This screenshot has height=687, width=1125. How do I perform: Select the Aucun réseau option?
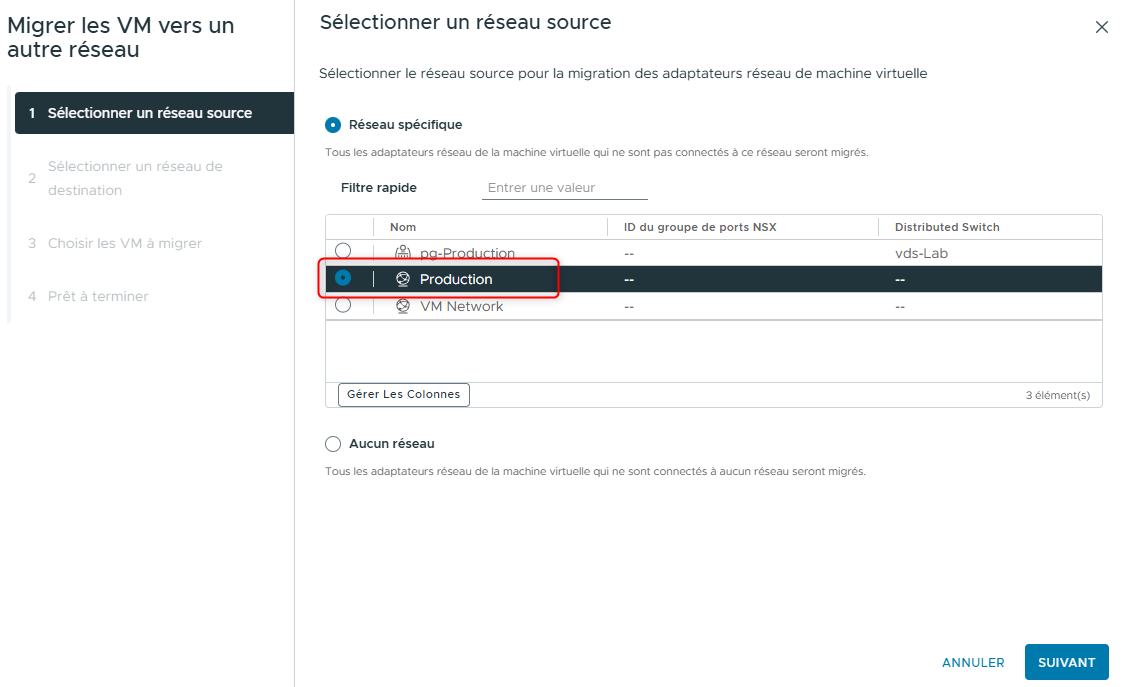pyautogui.click(x=332, y=443)
